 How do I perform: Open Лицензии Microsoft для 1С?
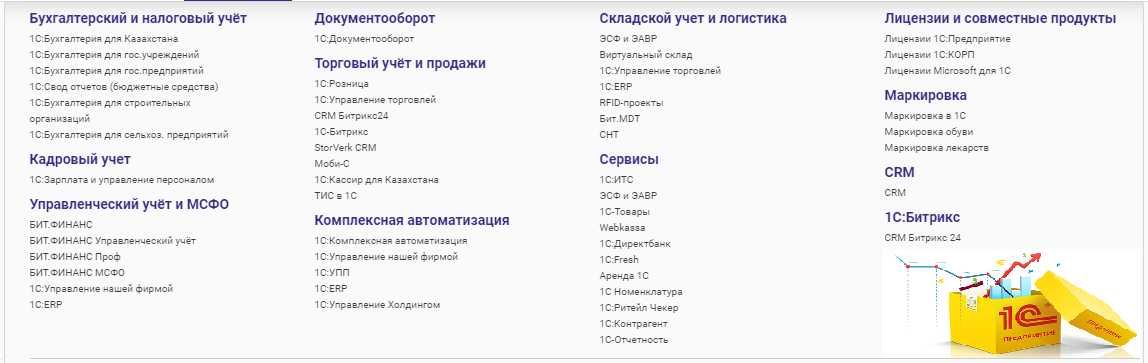click(x=947, y=71)
